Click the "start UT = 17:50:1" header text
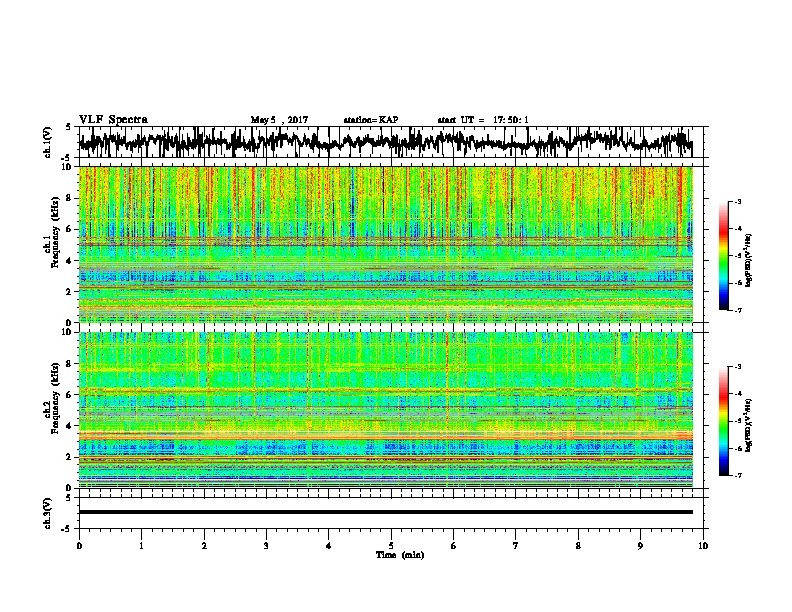This screenshot has height=612, width=792. click(483, 120)
